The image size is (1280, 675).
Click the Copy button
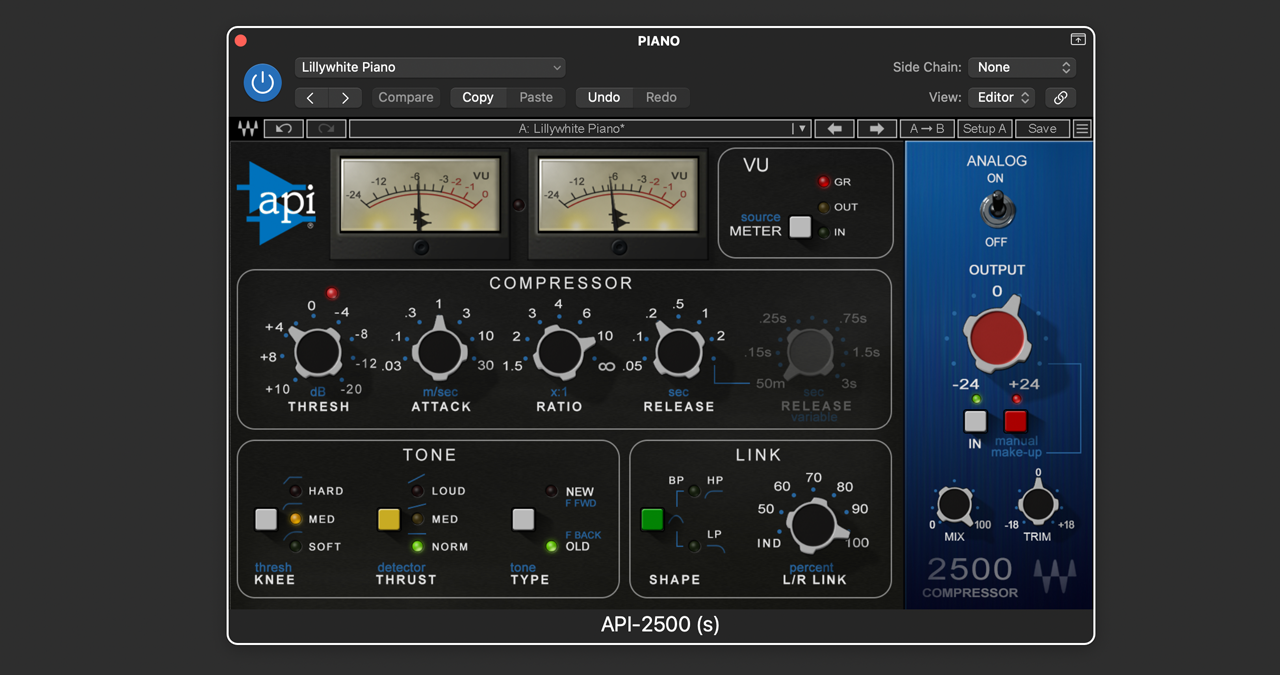(x=478, y=97)
